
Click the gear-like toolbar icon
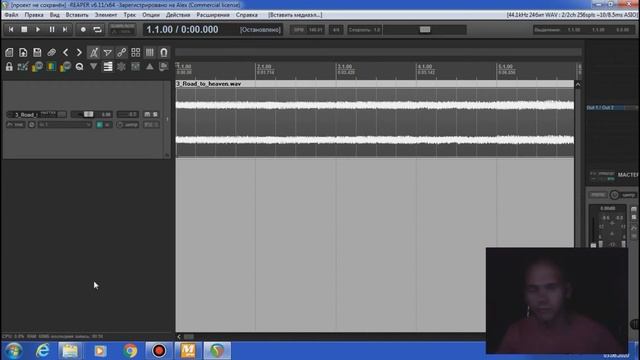click(122, 67)
